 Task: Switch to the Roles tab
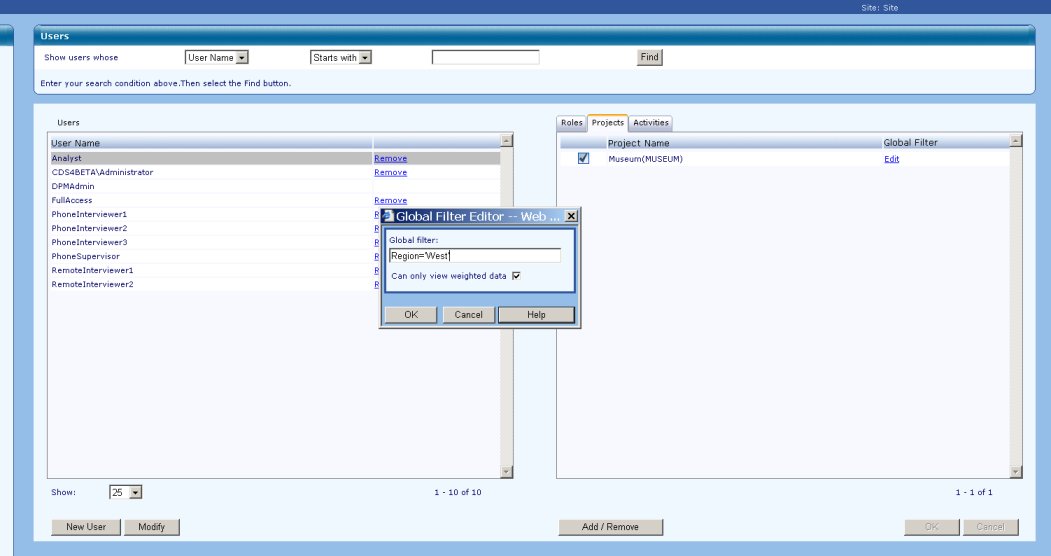pyautogui.click(x=572, y=123)
